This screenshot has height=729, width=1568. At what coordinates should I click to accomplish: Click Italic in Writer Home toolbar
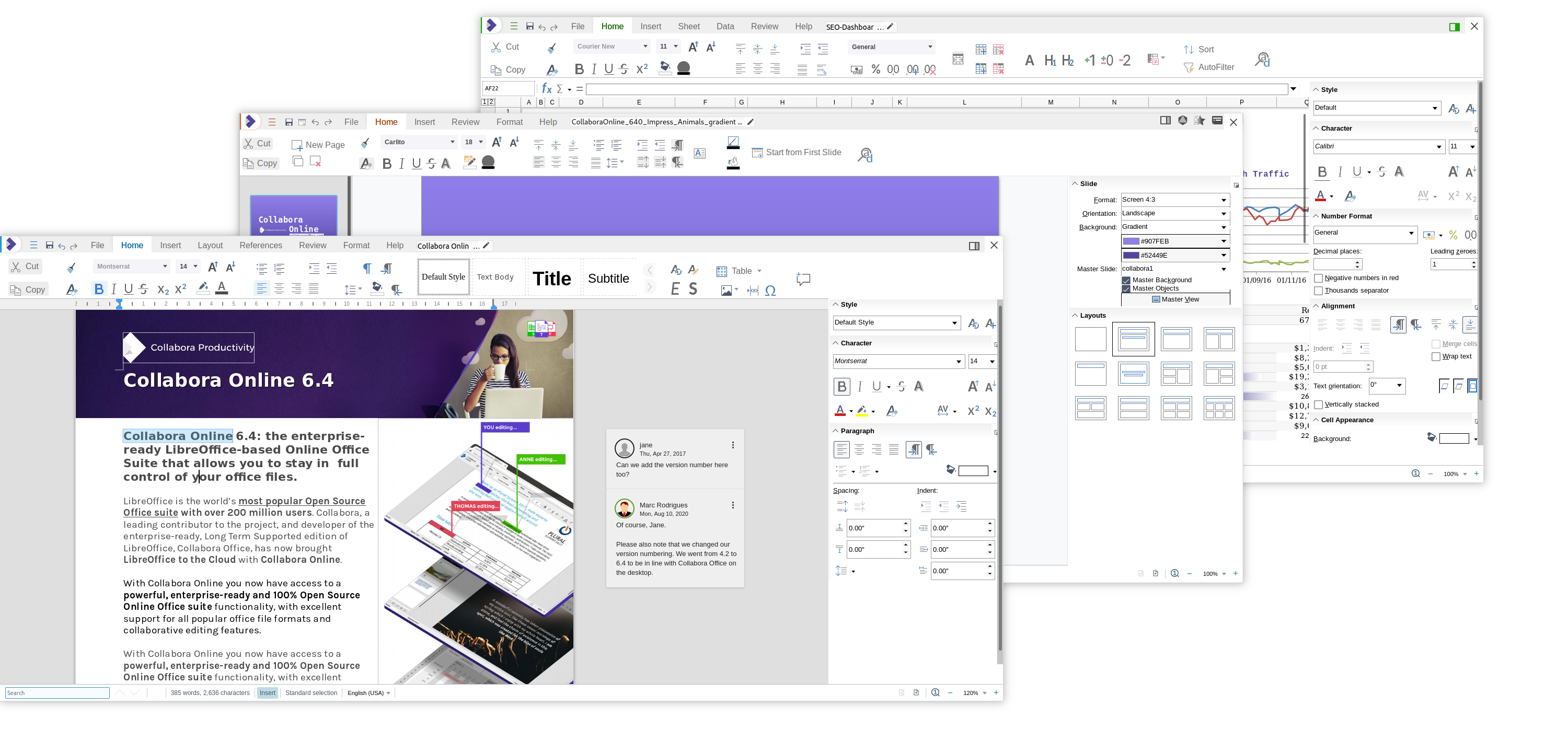114,289
